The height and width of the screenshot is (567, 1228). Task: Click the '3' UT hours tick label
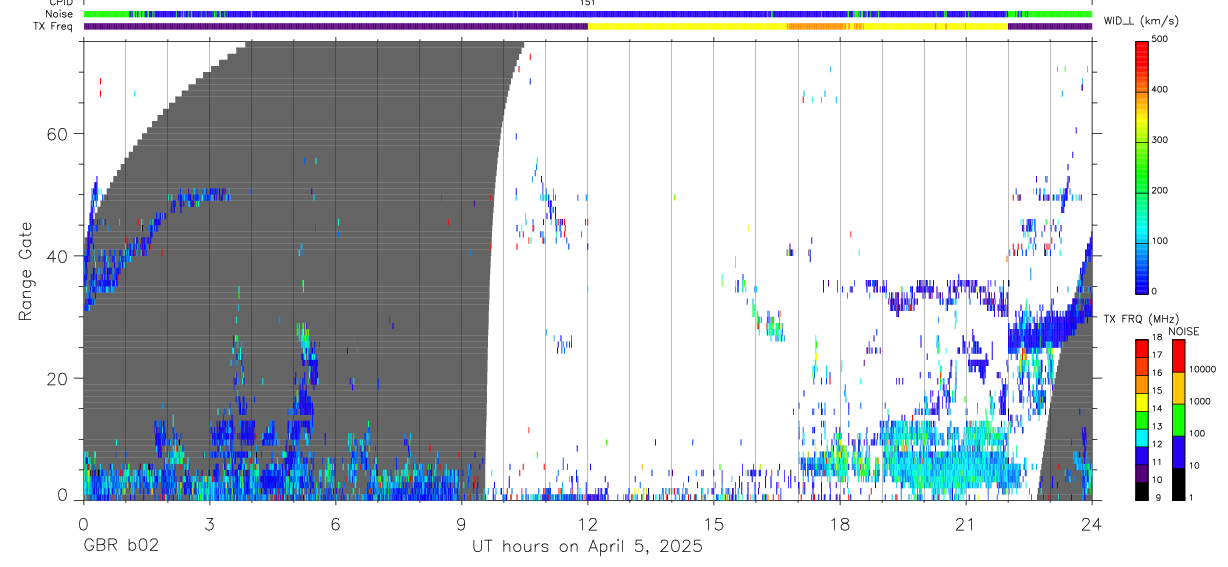click(209, 523)
